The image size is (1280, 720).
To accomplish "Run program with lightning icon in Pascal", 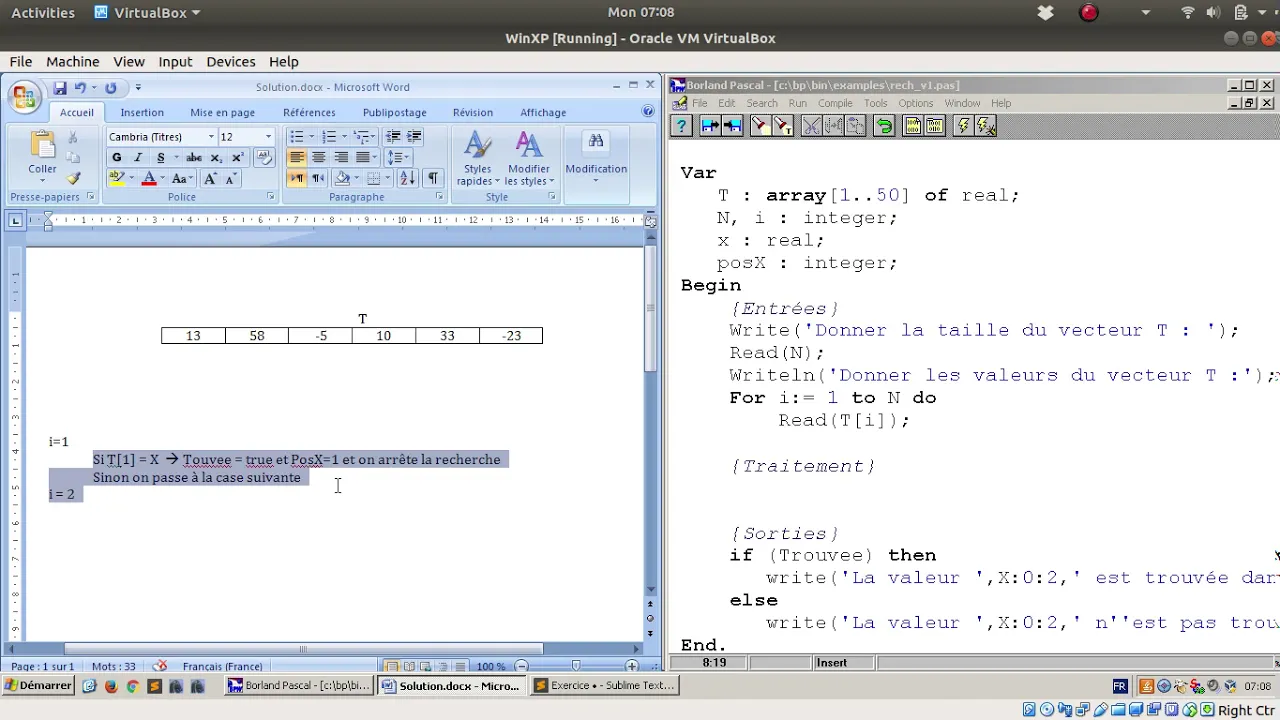I will pos(963,126).
